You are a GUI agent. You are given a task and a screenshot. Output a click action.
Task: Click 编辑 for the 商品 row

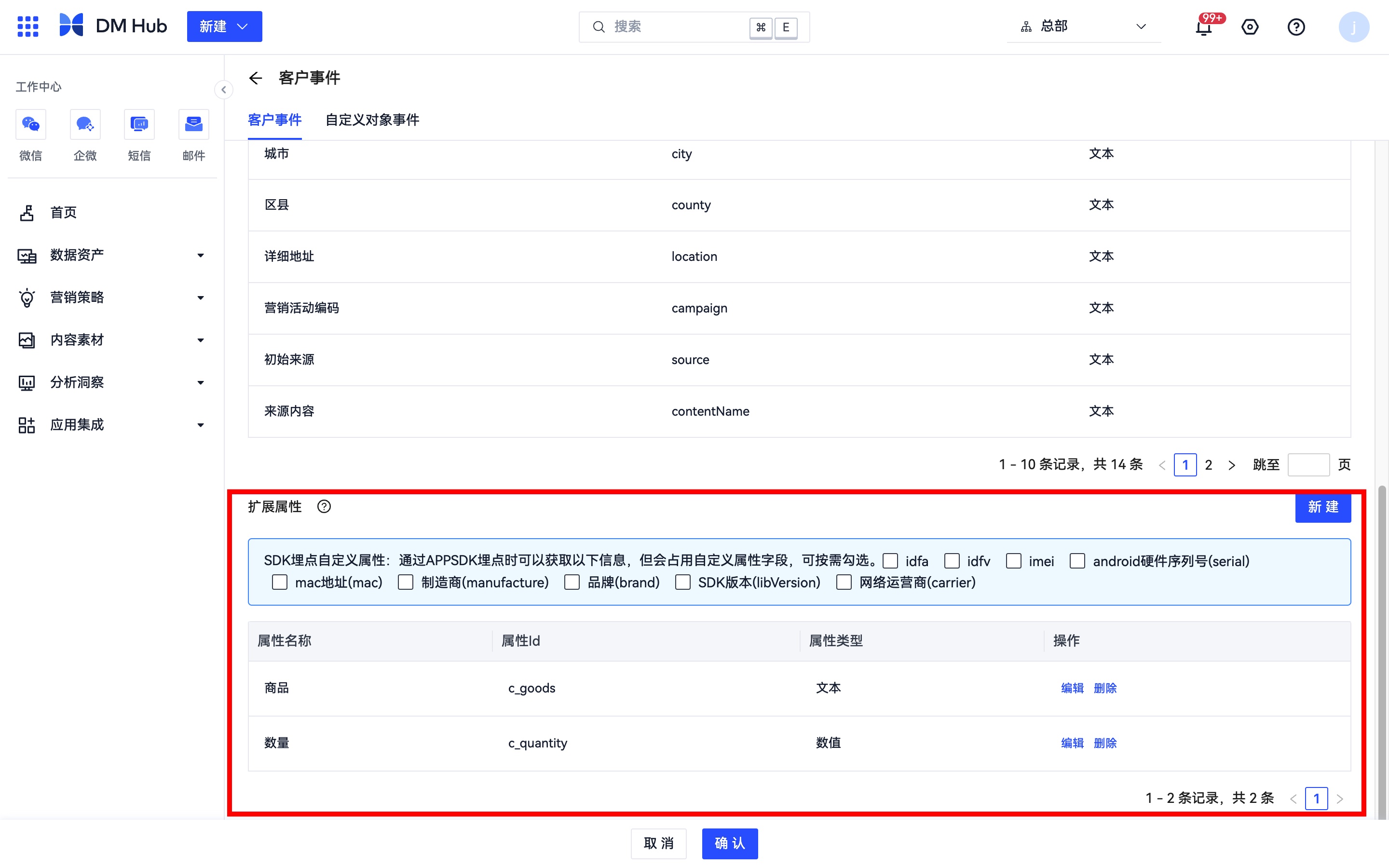click(x=1072, y=688)
